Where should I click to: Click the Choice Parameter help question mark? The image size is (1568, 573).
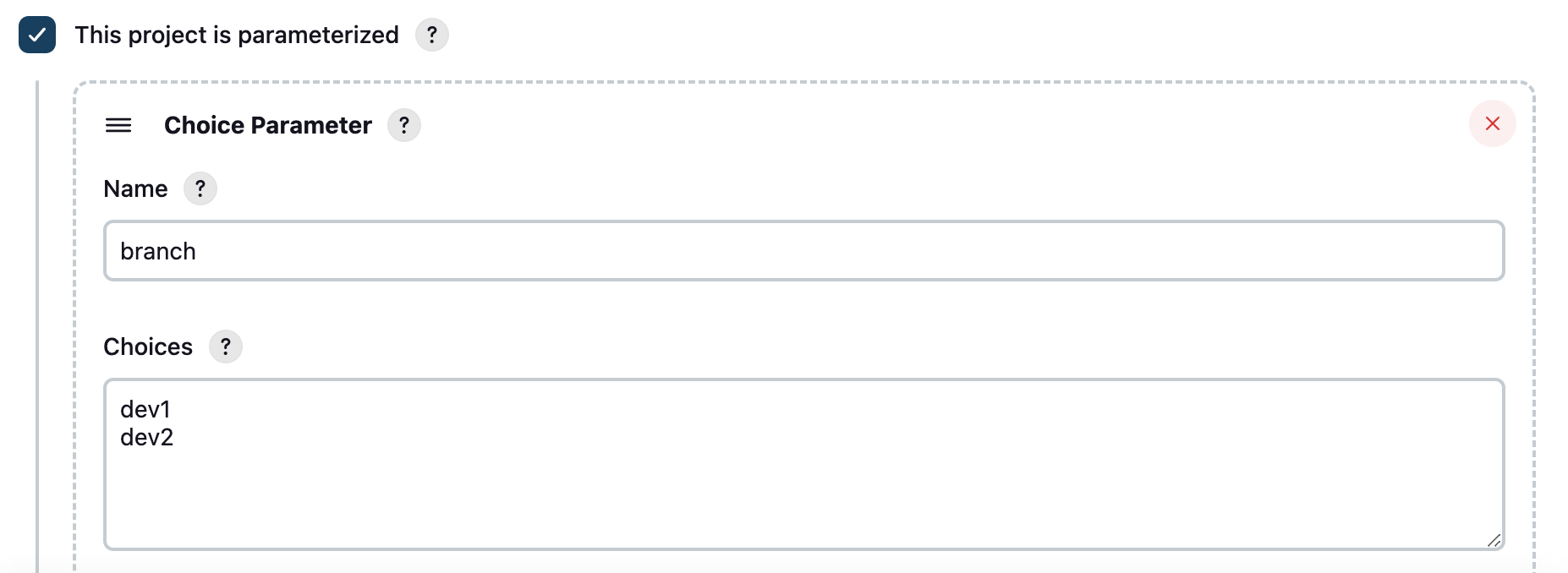(404, 125)
